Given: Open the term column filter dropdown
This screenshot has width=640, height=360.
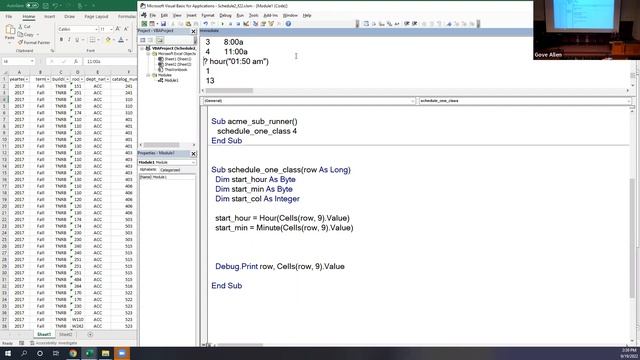Looking at the screenshot, I should [48, 79].
